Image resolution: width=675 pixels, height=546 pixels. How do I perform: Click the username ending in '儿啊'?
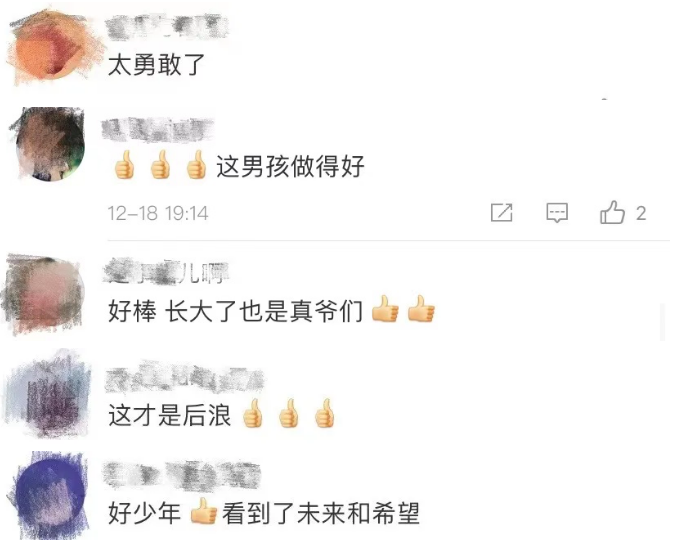[x=166, y=272]
